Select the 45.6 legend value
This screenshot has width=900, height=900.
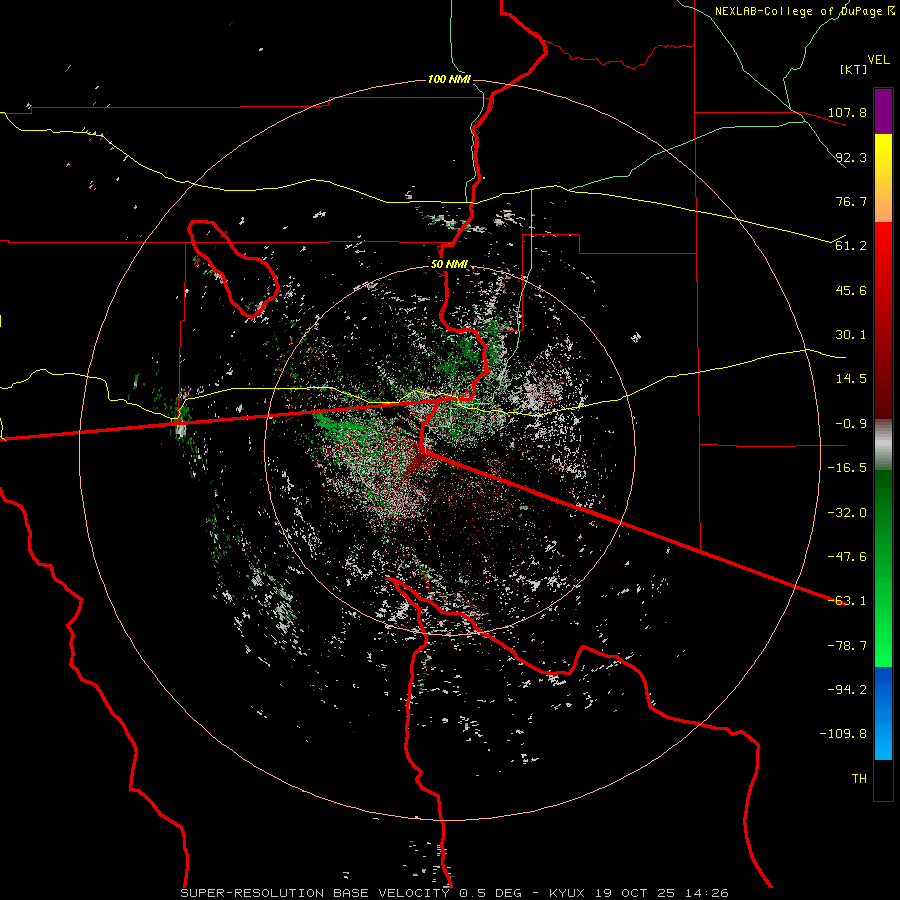click(x=851, y=290)
